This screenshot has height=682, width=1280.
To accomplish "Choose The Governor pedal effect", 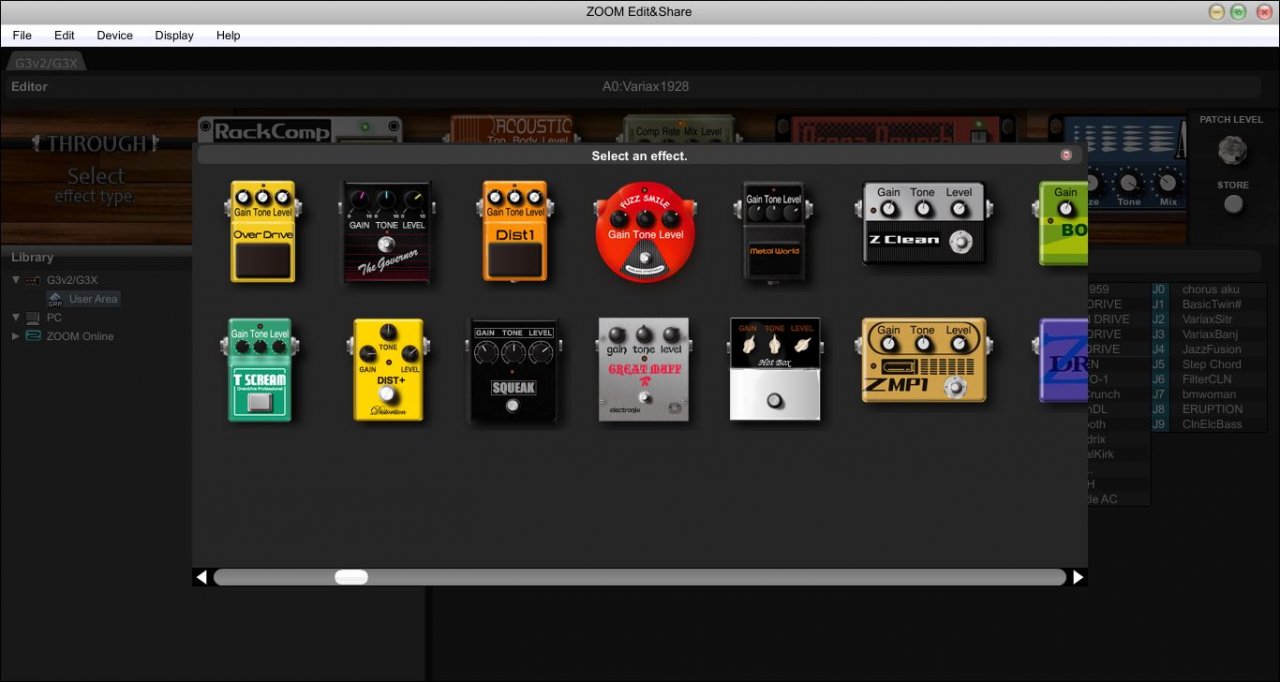I will click(387, 232).
